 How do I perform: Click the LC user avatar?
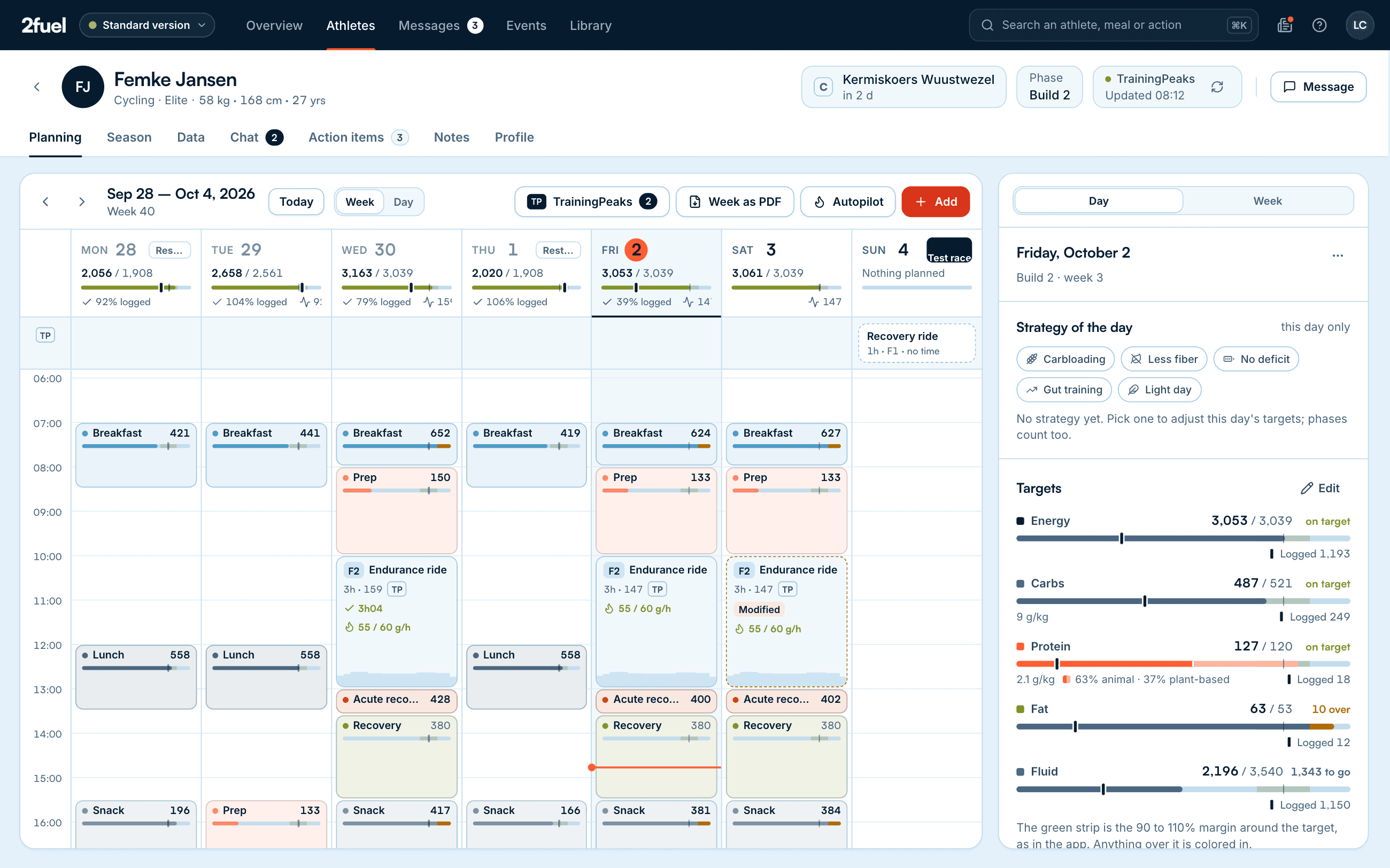pos(1359,25)
